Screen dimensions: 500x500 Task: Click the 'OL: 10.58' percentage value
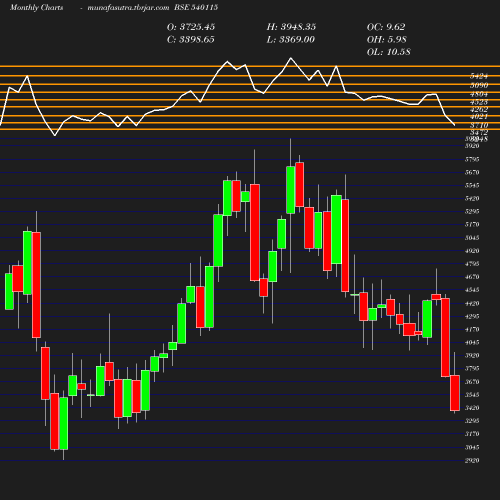(x=389, y=52)
